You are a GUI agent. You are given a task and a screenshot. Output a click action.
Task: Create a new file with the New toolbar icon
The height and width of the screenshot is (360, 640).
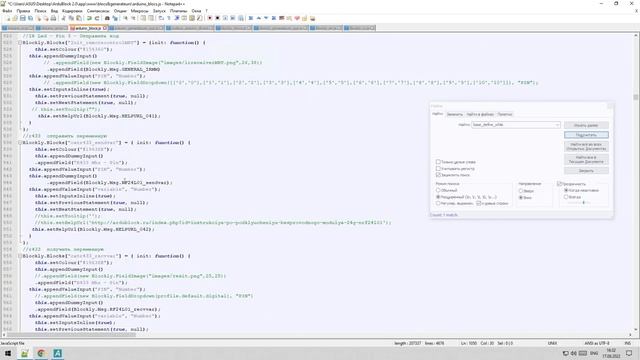pos(7,18)
